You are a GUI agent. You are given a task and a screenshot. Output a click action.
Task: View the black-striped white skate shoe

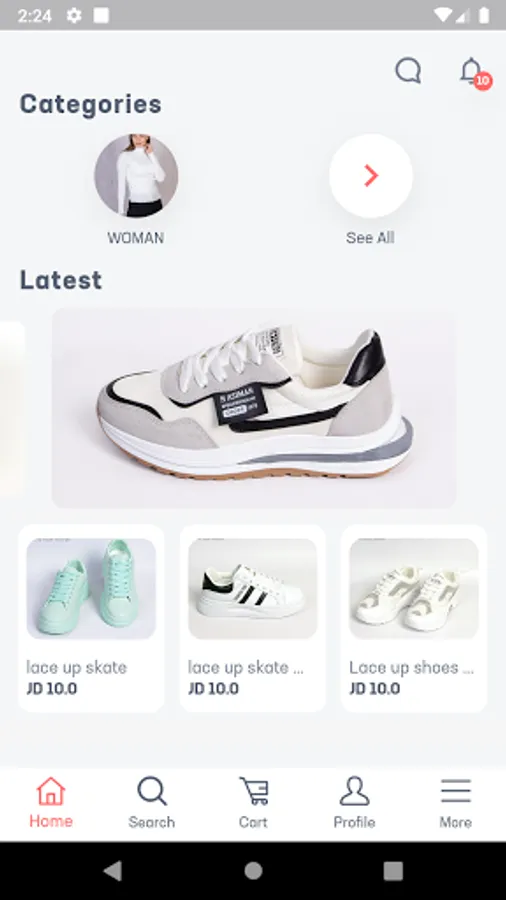pyautogui.click(x=252, y=618)
